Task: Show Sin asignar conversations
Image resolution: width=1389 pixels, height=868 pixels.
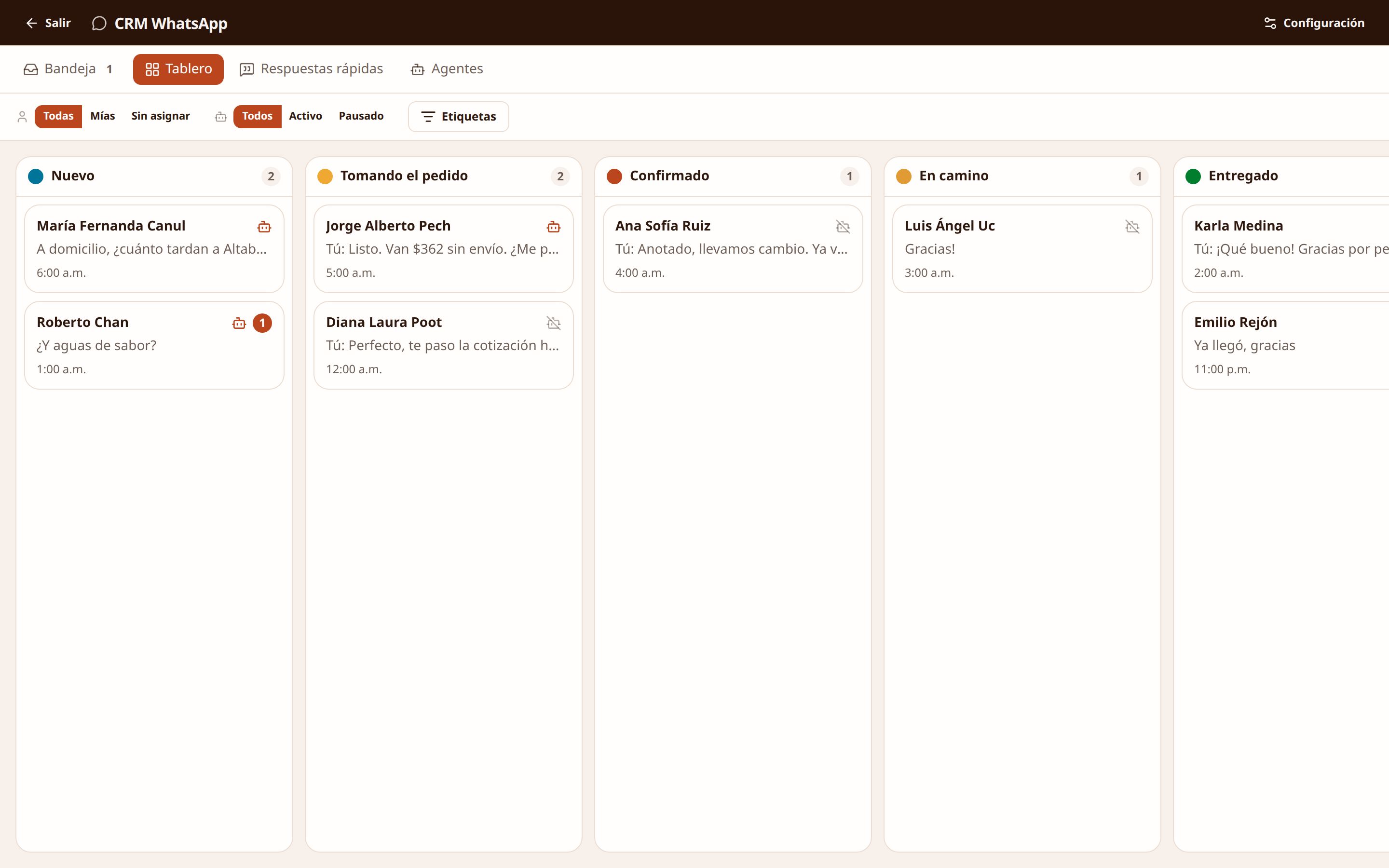Action: [x=161, y=116]
